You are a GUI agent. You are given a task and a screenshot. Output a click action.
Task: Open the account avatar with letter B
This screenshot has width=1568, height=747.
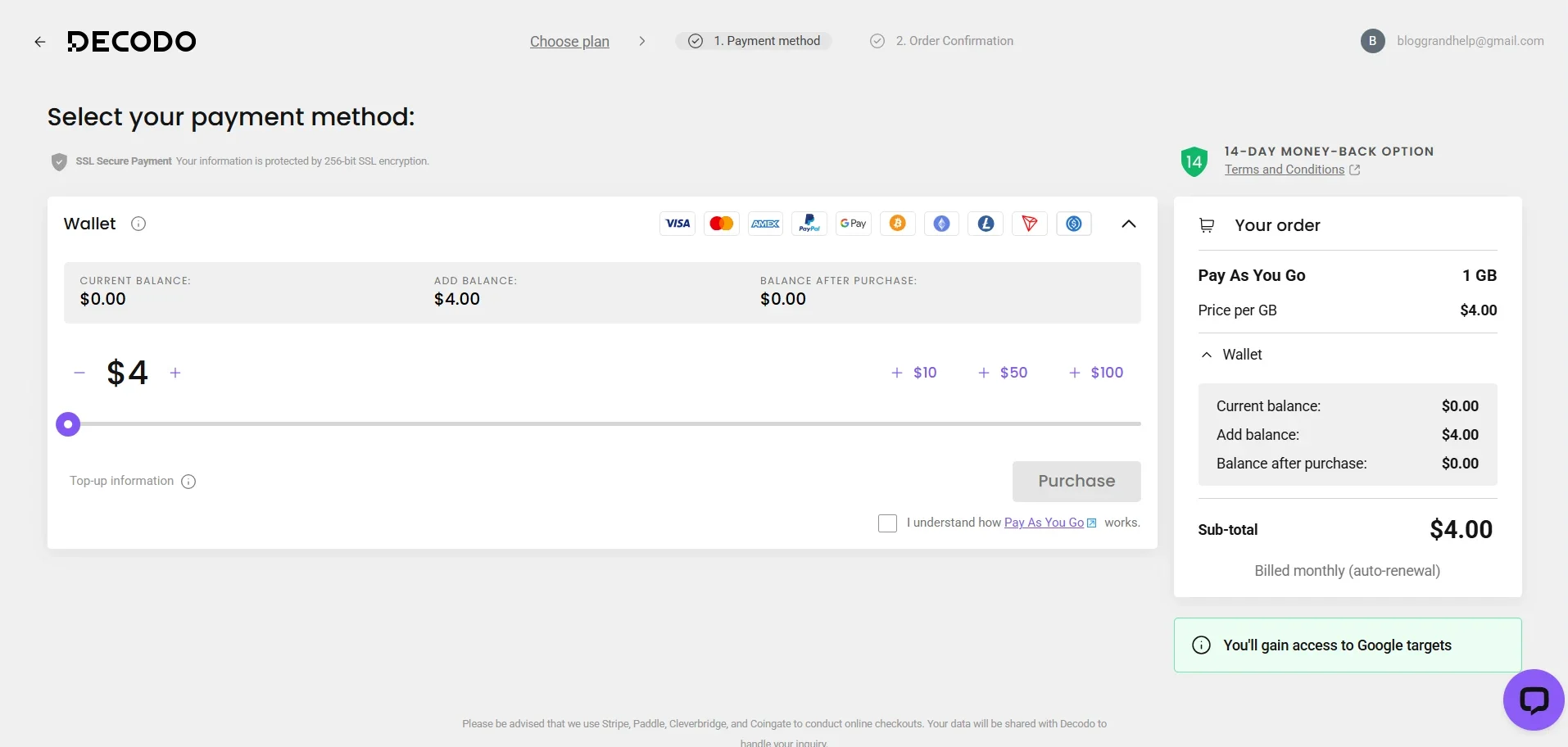point(1372,41)
